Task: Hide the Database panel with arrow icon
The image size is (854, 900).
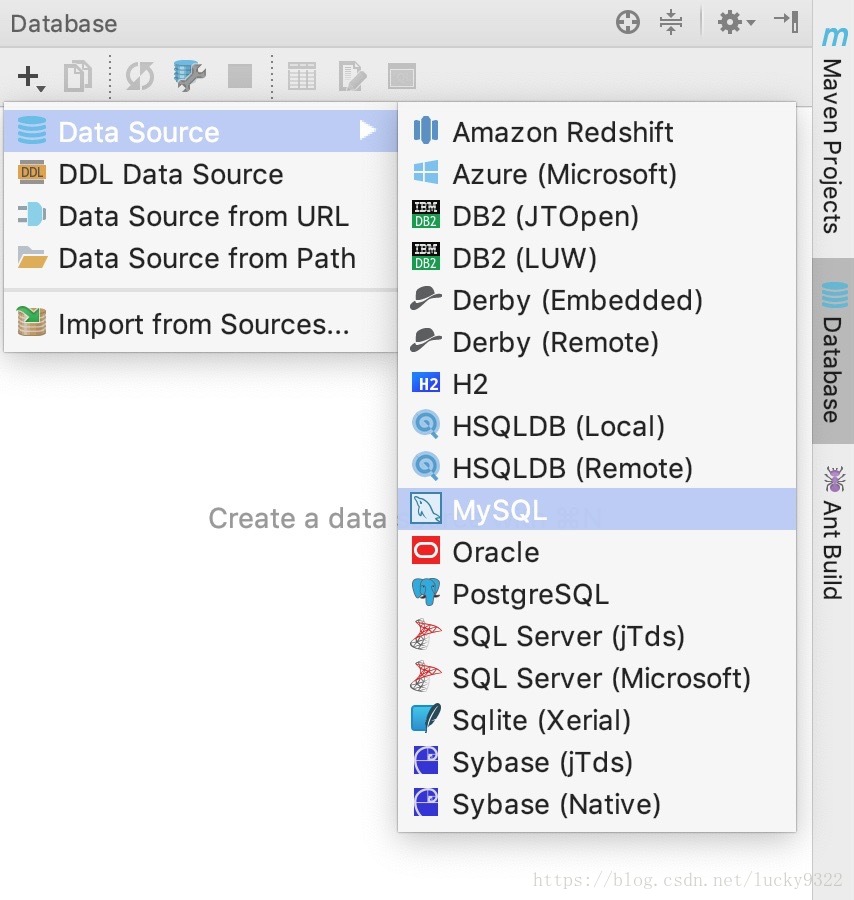Action: 786,22
